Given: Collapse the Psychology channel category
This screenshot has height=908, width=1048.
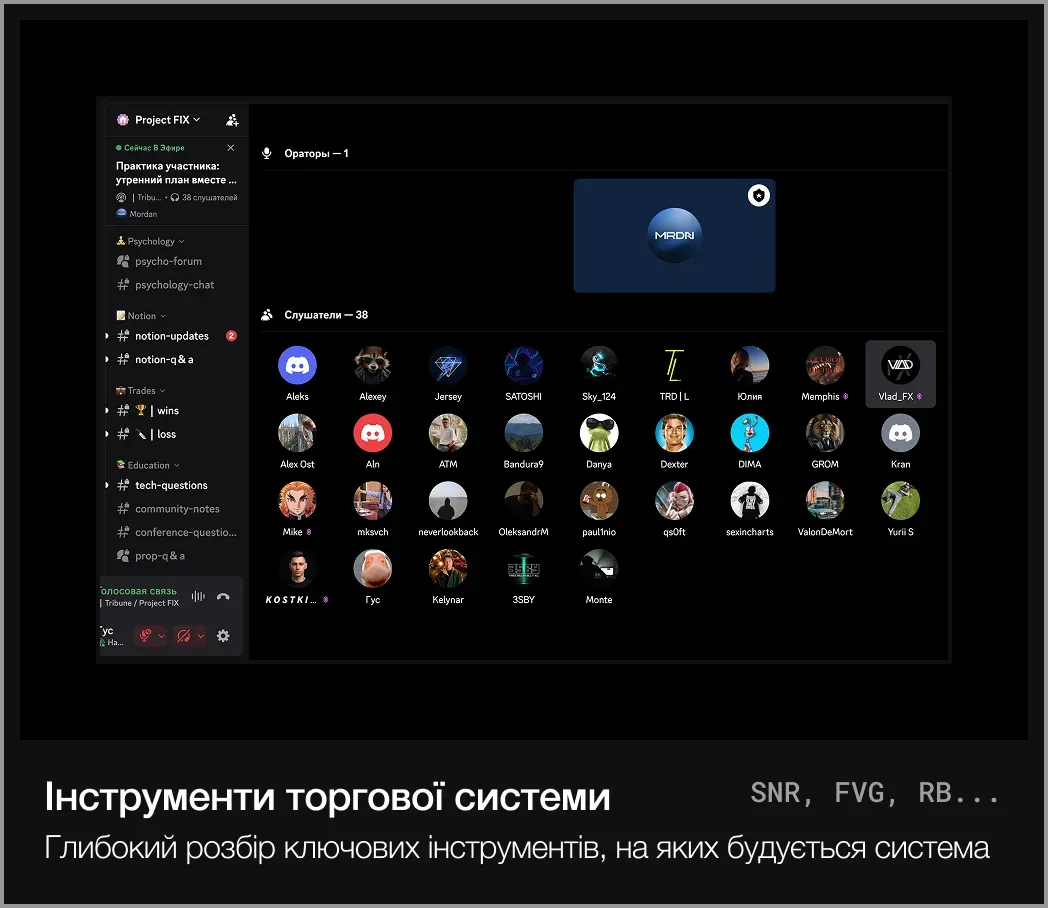Looking at the screenshot, I should pos(151,241).
